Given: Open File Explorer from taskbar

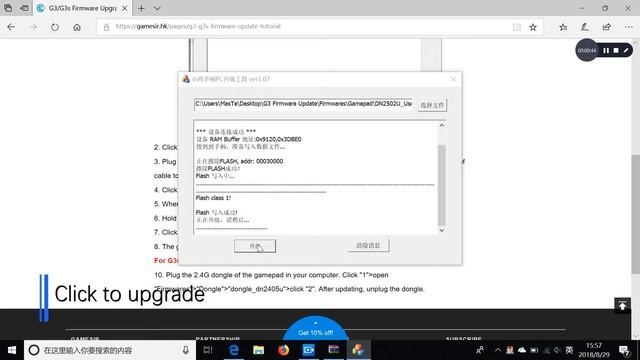Looking at the screenshot, I should (x=258, y=350).
